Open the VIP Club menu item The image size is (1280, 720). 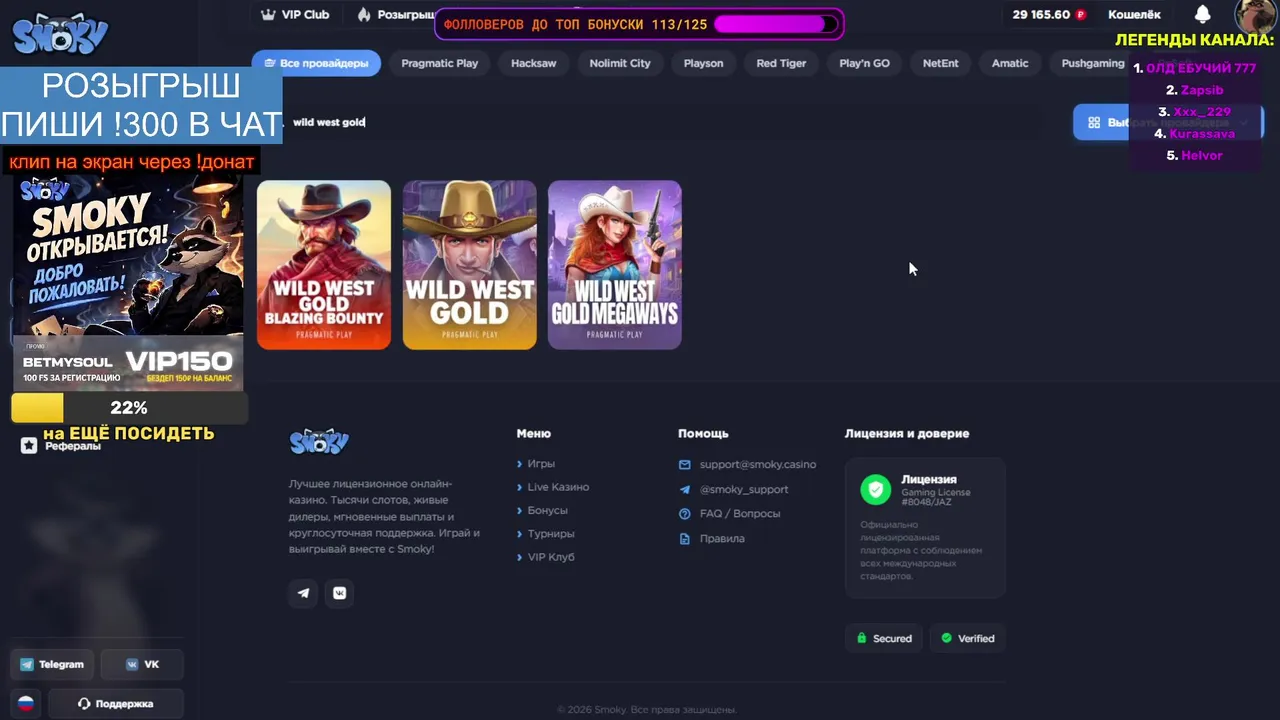click(x=295, y=15)
